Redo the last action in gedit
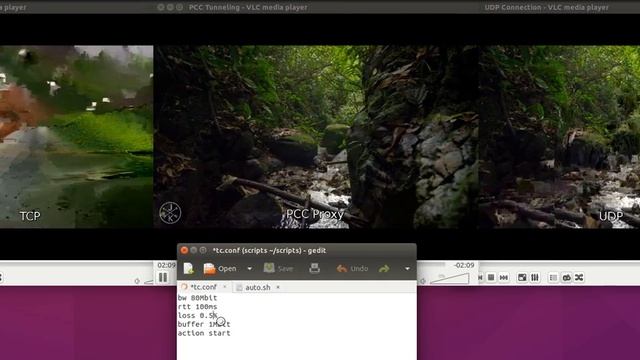Screen dimensions: 640x360 [x=384, y=269]
